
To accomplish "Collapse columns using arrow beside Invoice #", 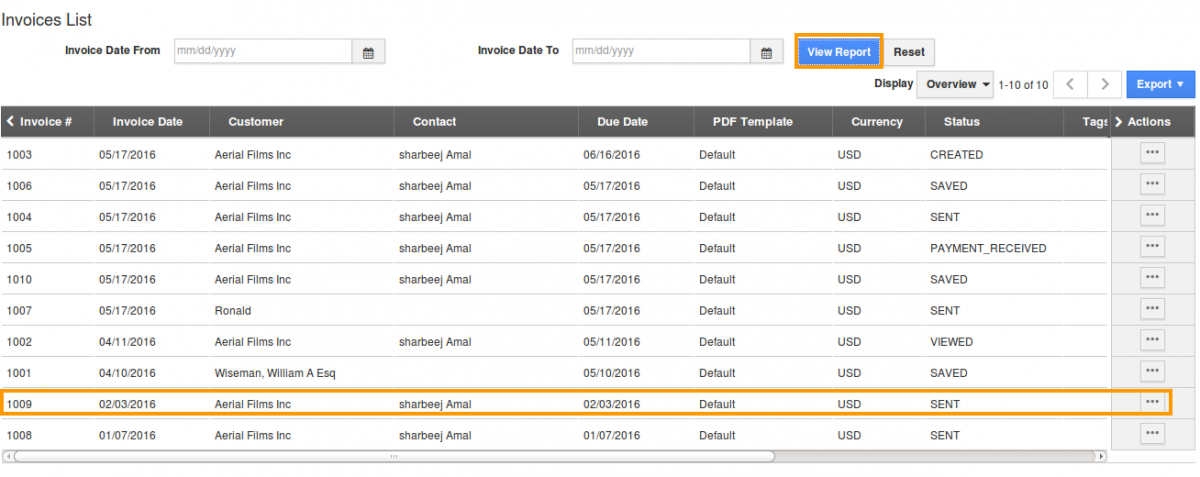I will point(10,121).
